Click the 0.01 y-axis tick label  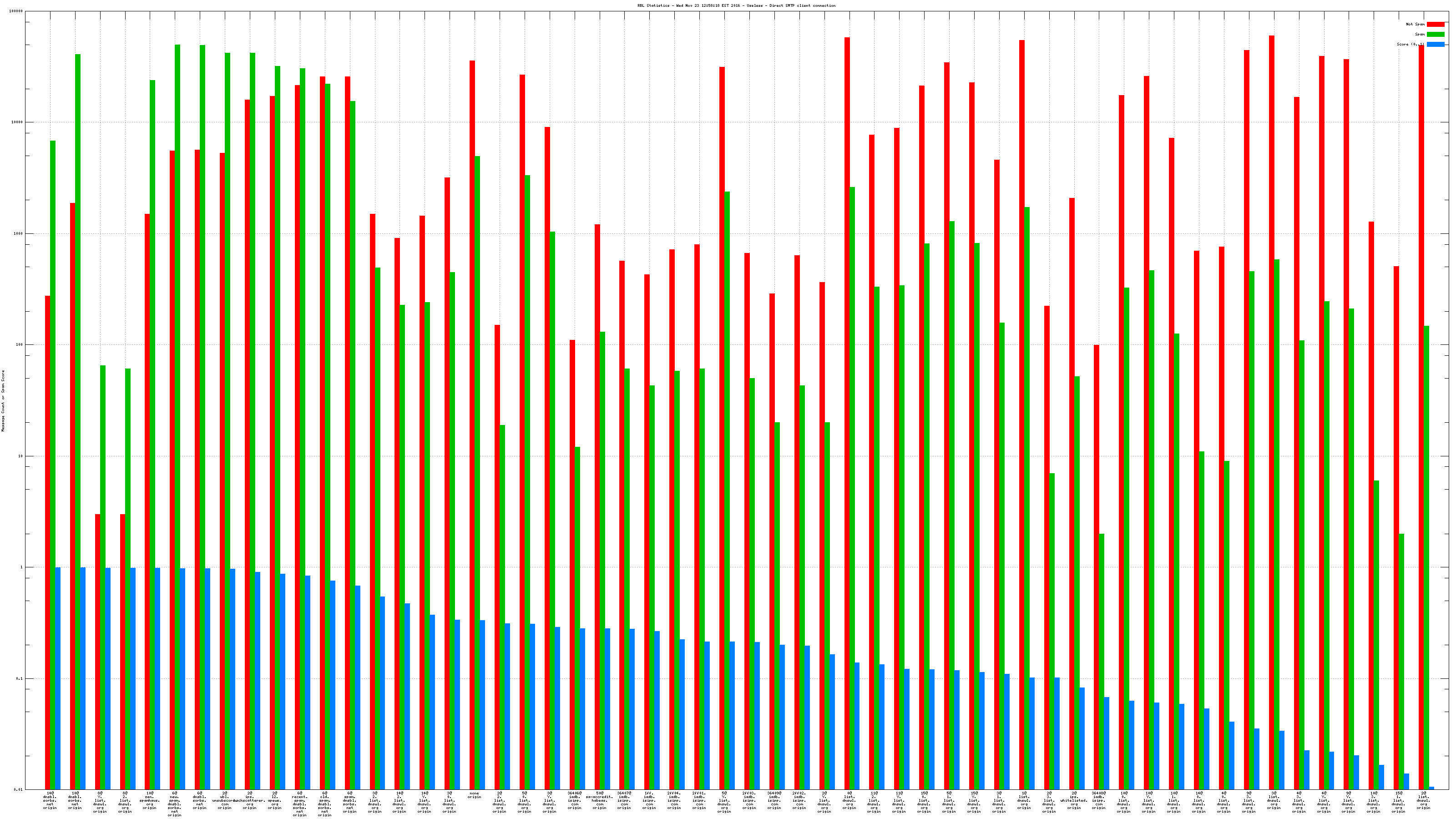pos(18,789)
